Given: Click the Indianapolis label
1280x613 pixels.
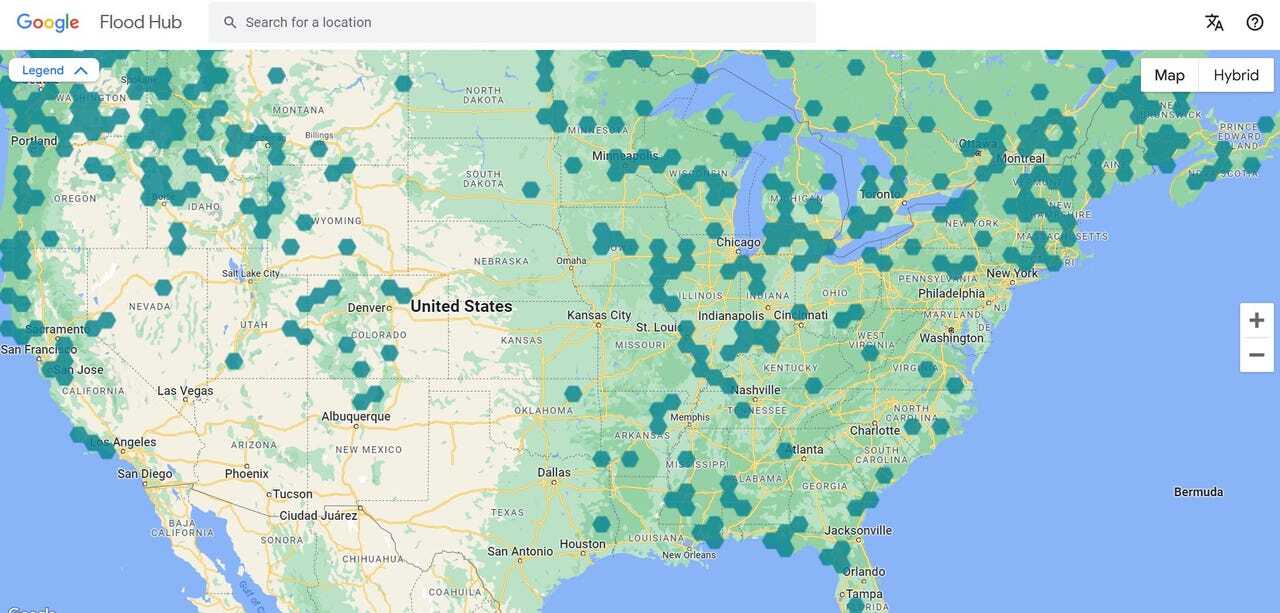Looking at the screenshot, I should coord(731,316).
